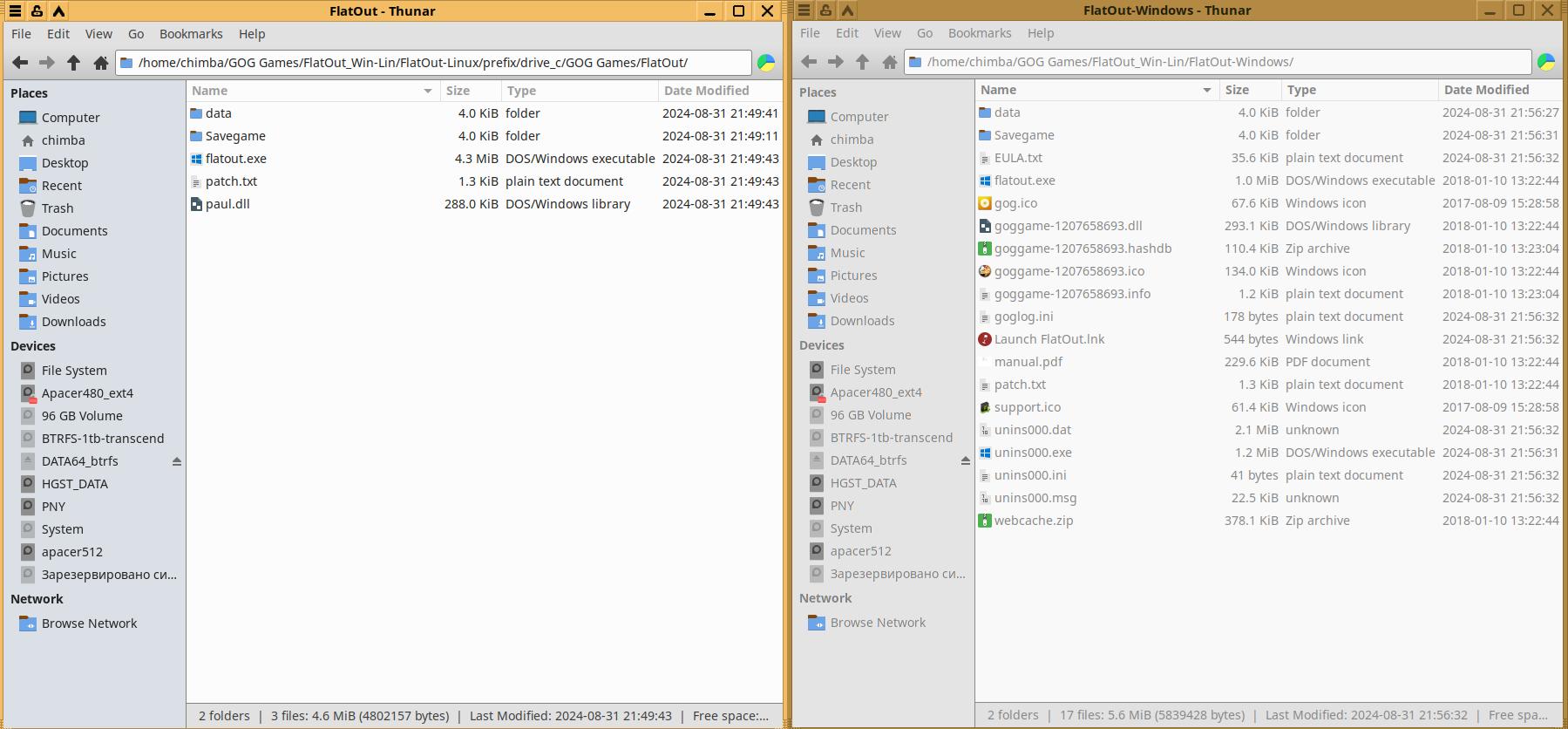
Task: Click Computer icon in right window sidebar
Action: (x=817, y=117)
